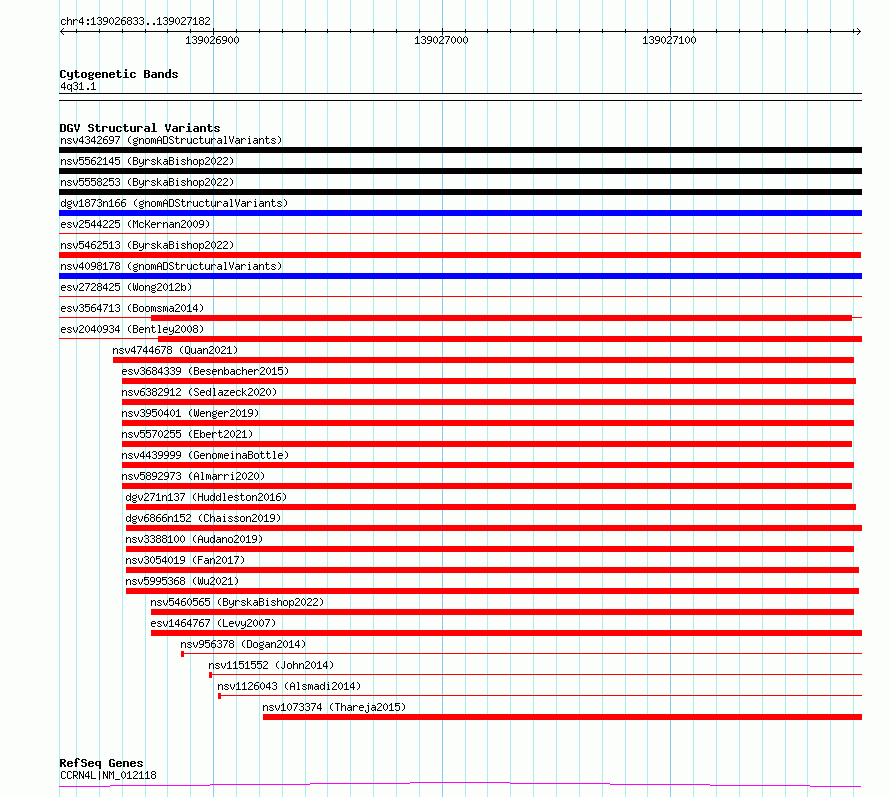Click the magenta CCRN4L gene line
This screenshot has height=797, width=890.
(460, 785)
